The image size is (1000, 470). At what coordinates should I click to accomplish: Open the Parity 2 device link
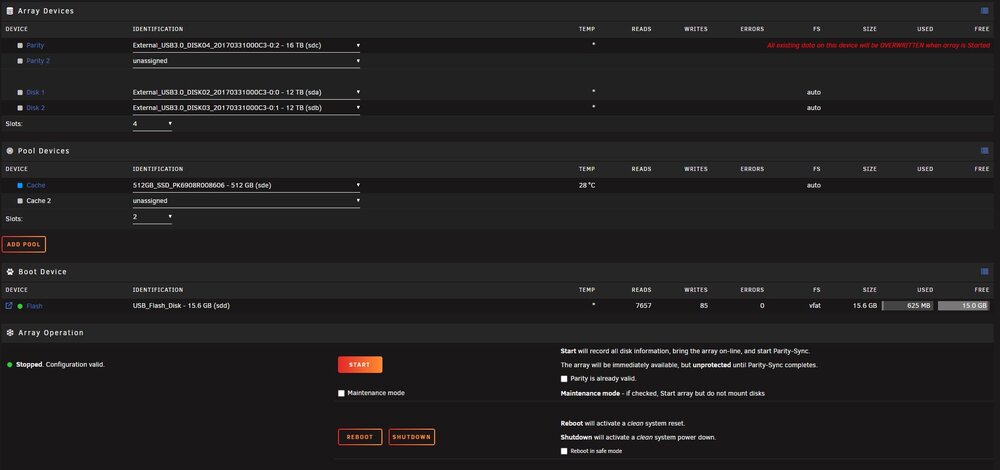(38, 61)
